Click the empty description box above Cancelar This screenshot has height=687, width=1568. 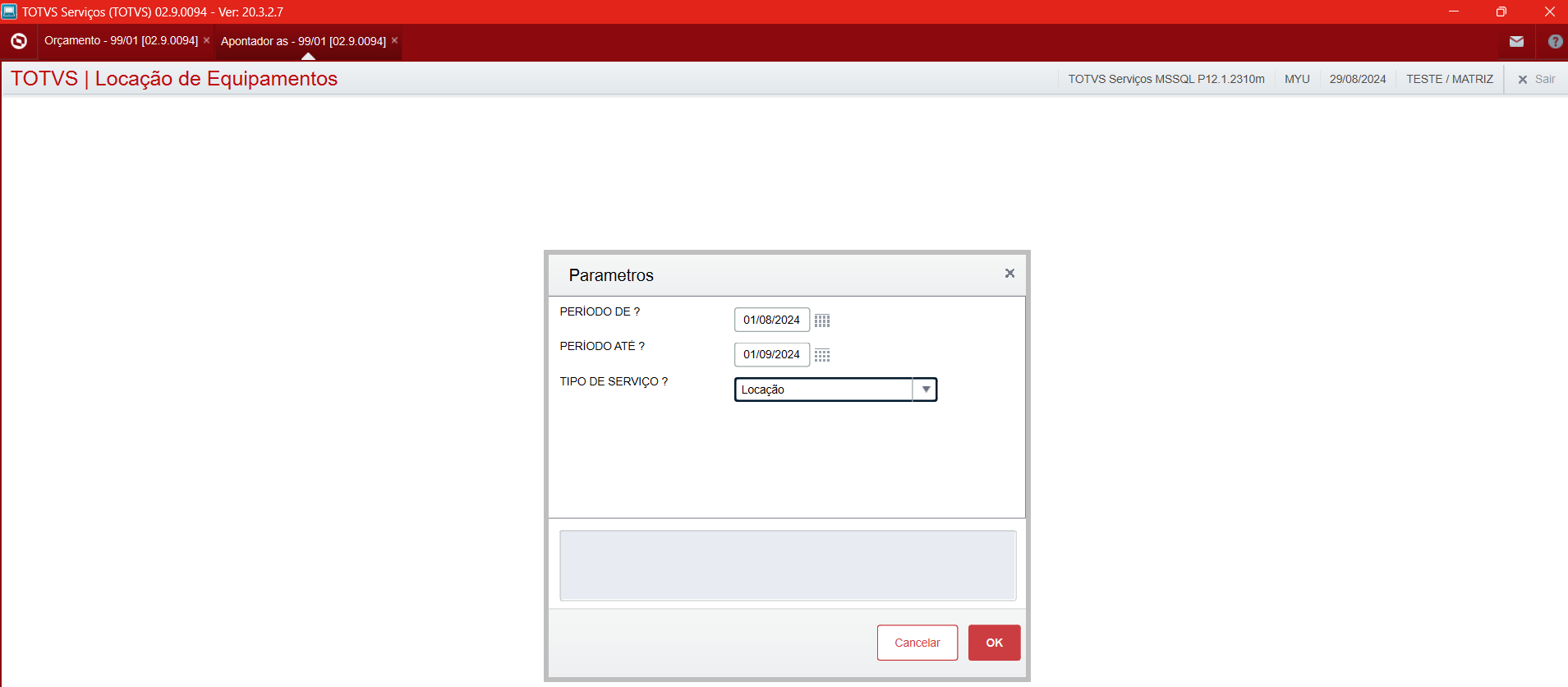788,565
